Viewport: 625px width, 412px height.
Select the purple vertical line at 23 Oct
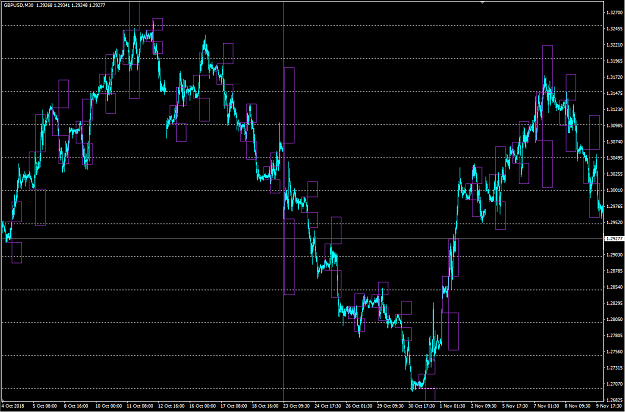pos(283,199)
